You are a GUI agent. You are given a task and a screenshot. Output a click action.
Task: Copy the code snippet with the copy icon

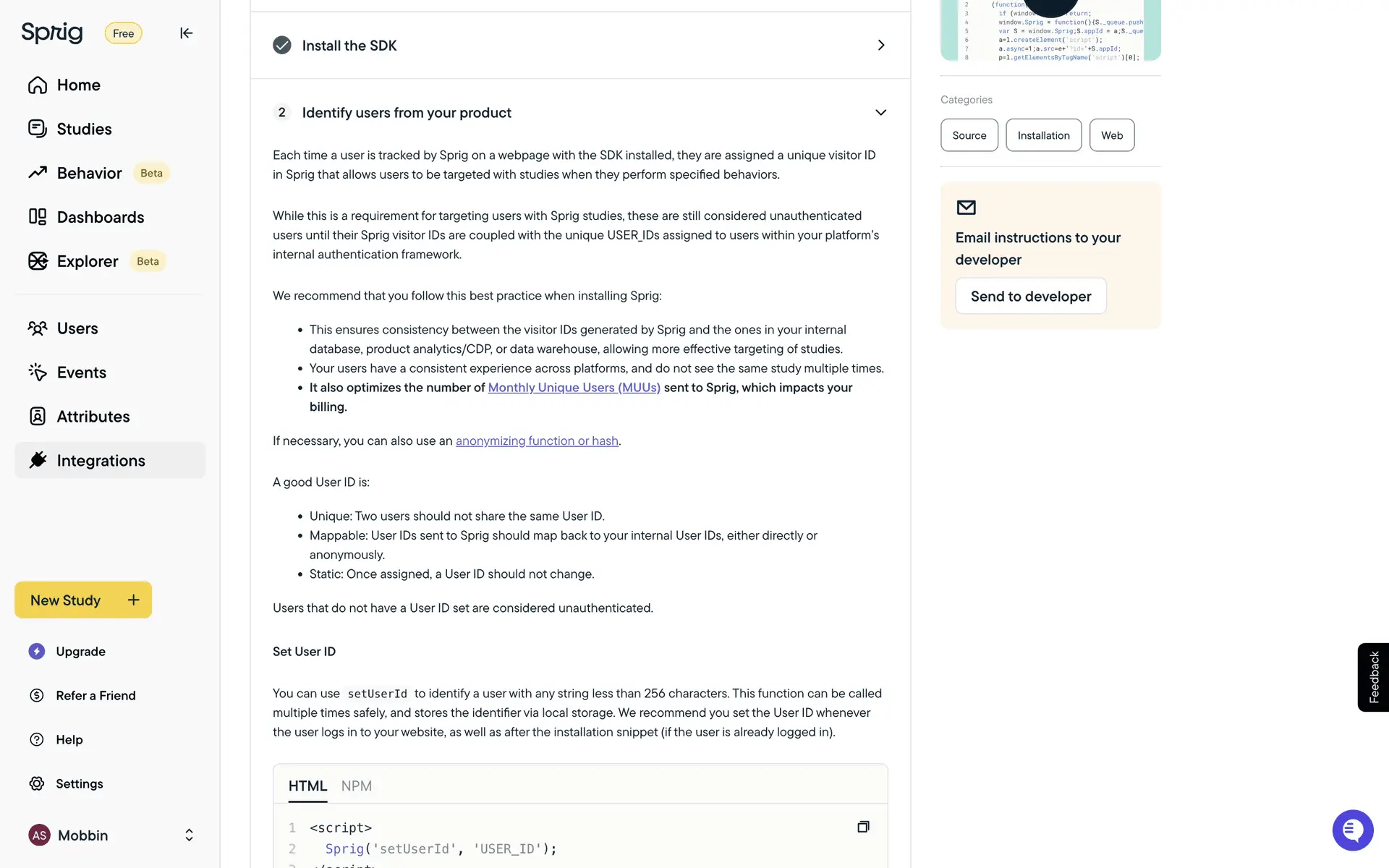(863, 827)
